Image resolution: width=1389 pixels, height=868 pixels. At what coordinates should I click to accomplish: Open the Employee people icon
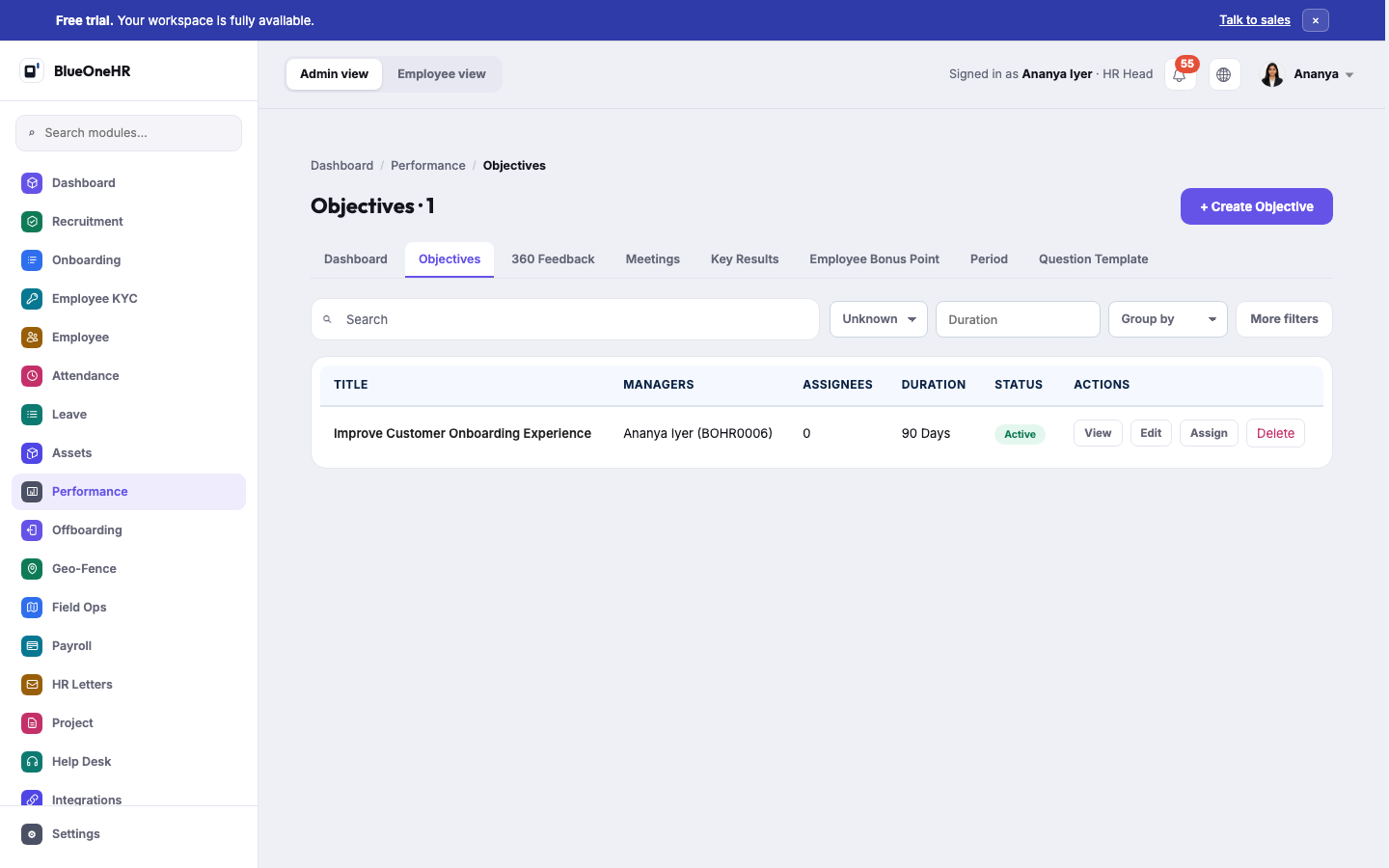[32, 338]
